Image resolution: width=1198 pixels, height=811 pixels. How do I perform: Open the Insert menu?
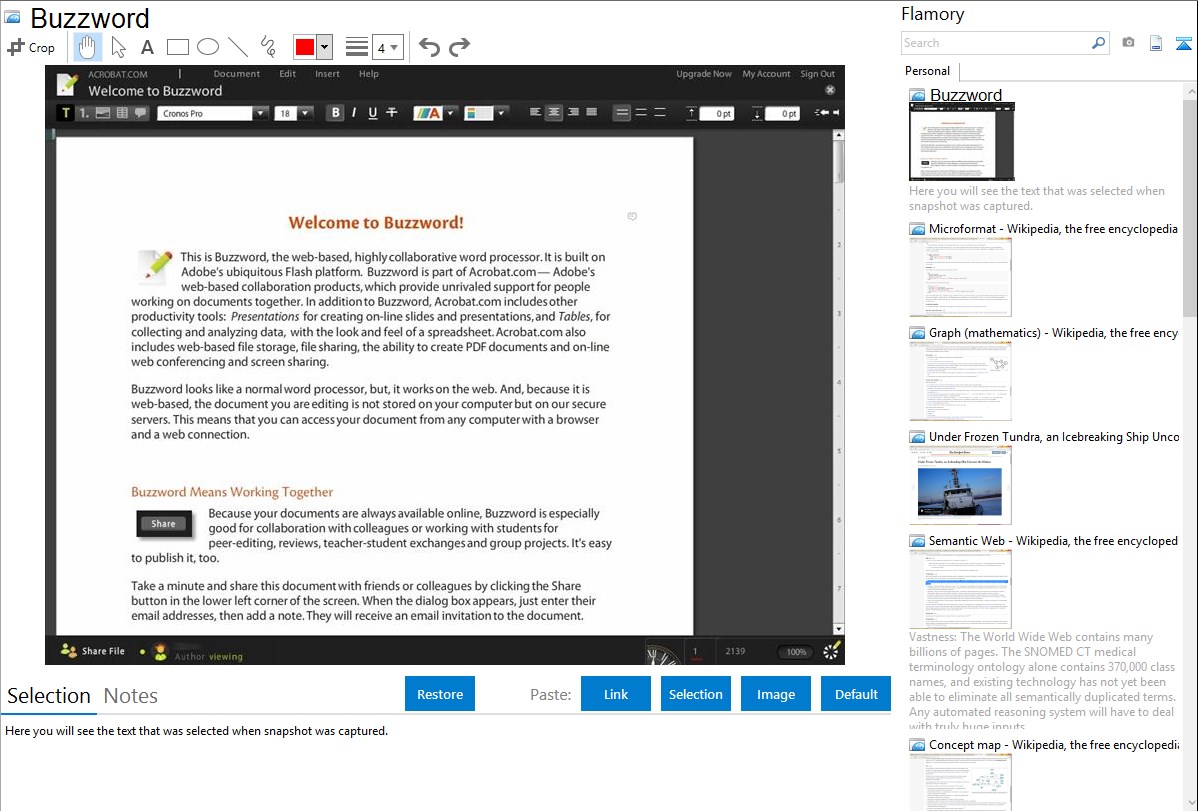point(327,73)
